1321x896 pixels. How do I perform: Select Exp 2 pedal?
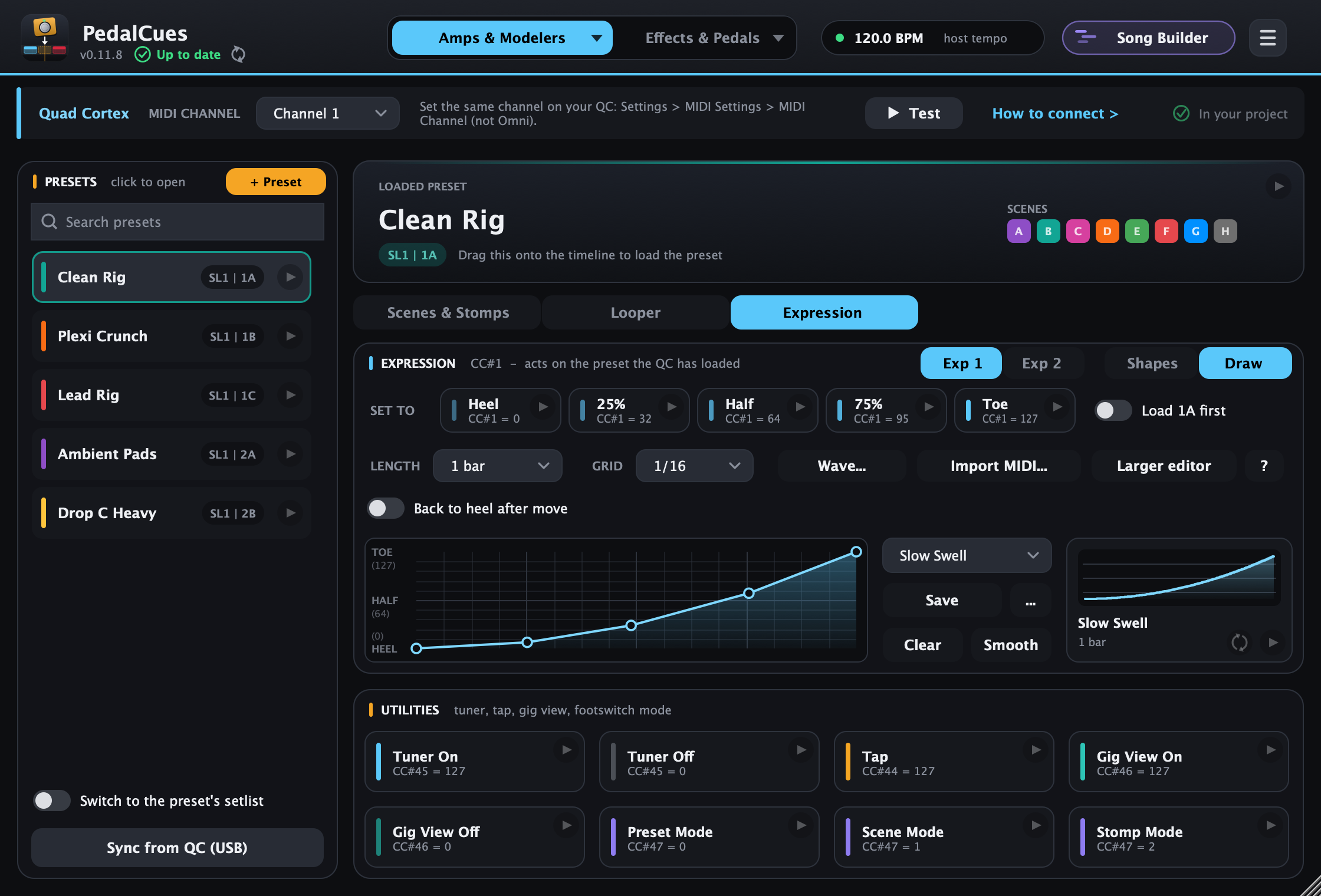[x=1041, y=363]
